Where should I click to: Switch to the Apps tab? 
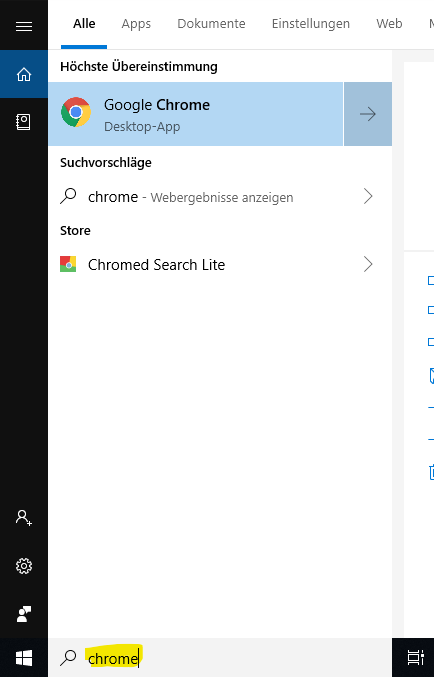(136, 24)
